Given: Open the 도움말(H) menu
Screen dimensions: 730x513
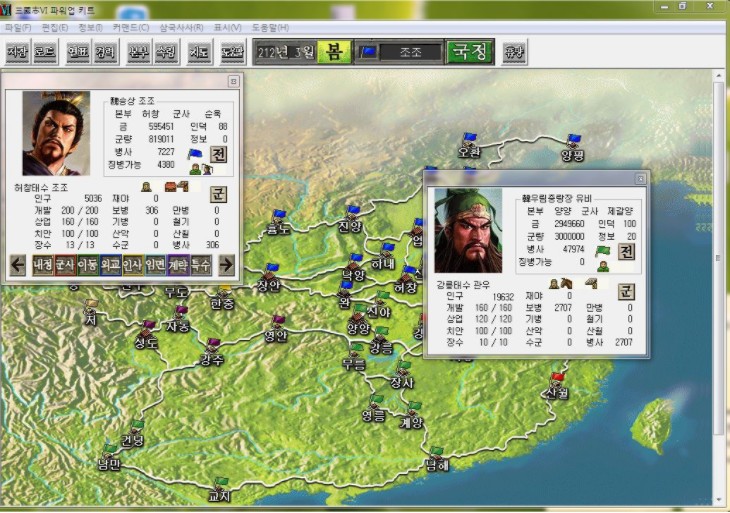Looking at the screenshot, I should [x=270, y=28].
